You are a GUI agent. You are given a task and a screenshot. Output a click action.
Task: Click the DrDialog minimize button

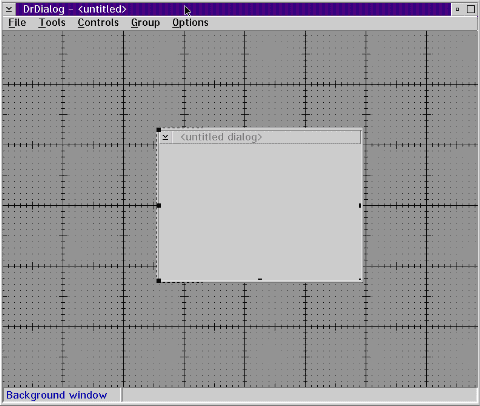[x=457, y=9]
